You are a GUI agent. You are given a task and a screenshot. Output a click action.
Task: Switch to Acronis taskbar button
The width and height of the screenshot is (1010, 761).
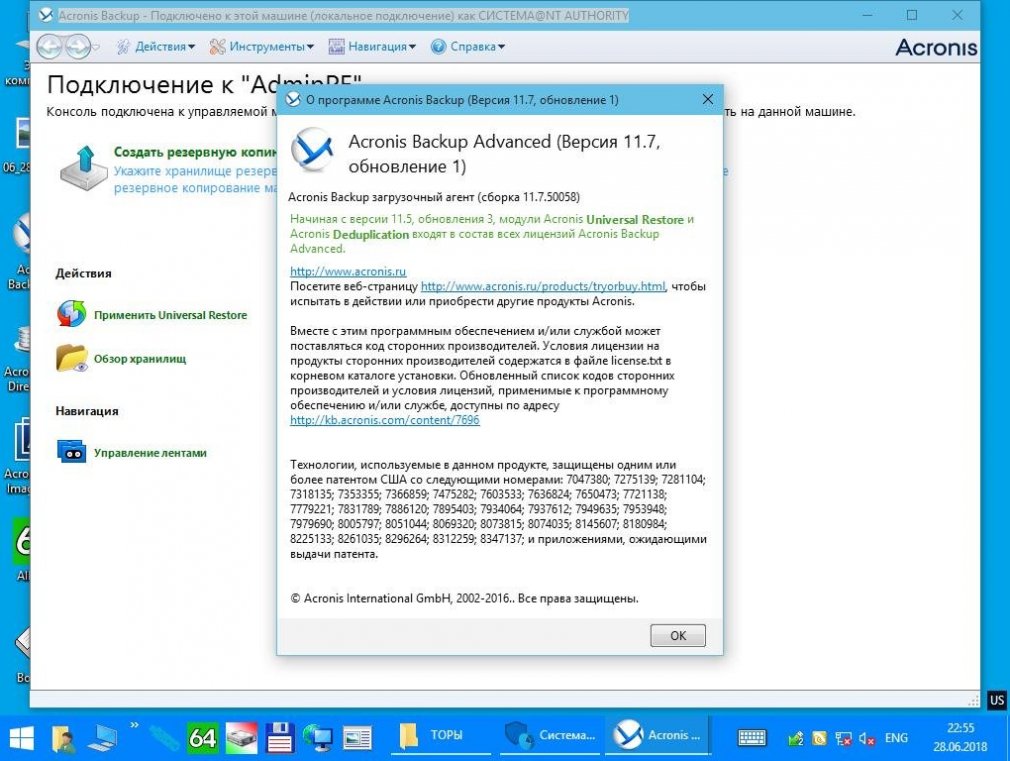click(x=656, y=735)
